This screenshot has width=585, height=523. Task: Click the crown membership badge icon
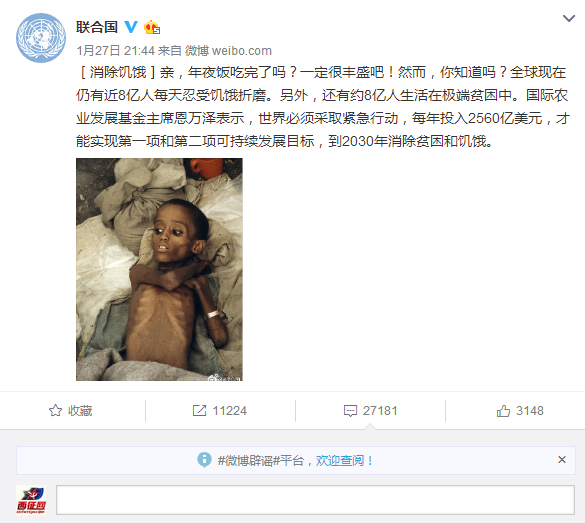[x=152, y=27]
